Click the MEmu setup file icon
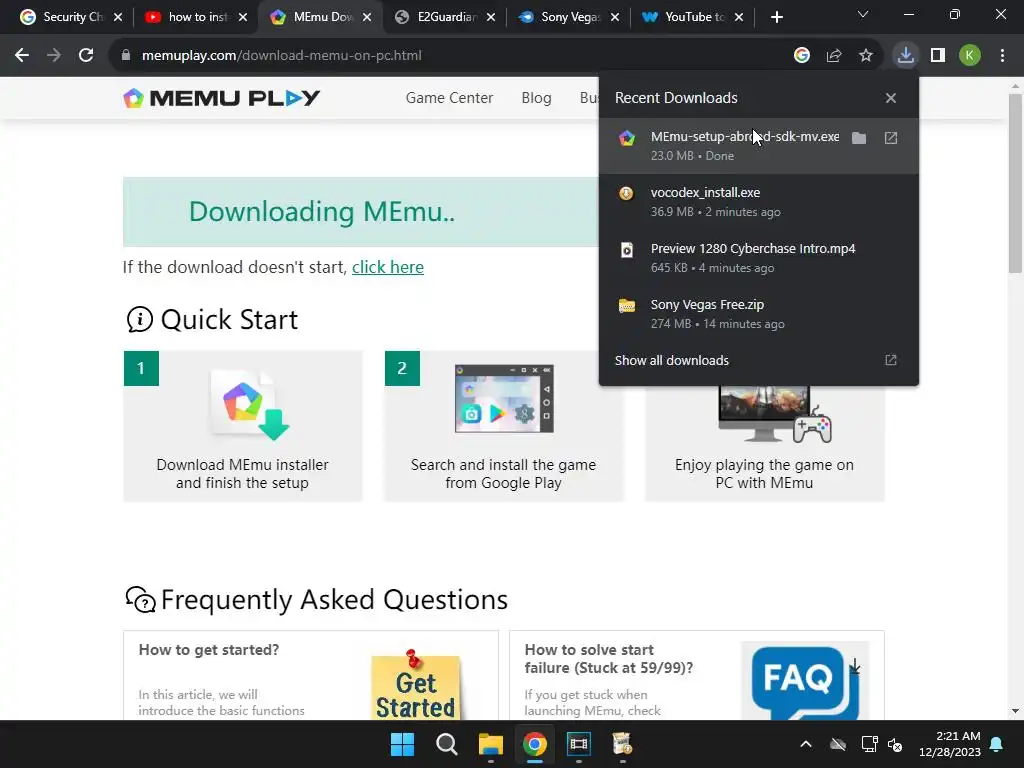This screenshot has width=1024, height=768. click(x=627, y=138)
